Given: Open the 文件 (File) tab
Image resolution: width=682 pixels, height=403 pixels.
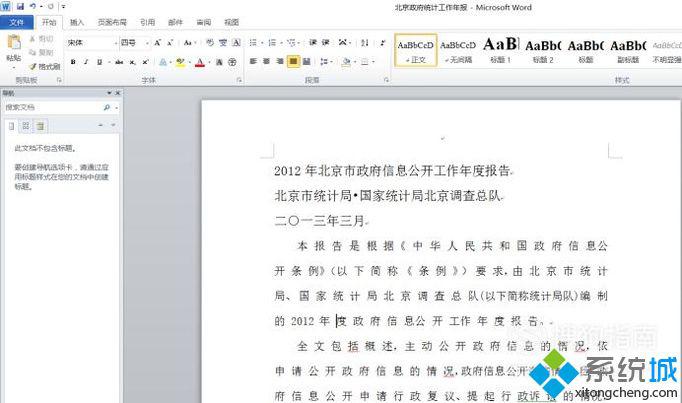Looking at the screenshot, I should tap(17, 22).
